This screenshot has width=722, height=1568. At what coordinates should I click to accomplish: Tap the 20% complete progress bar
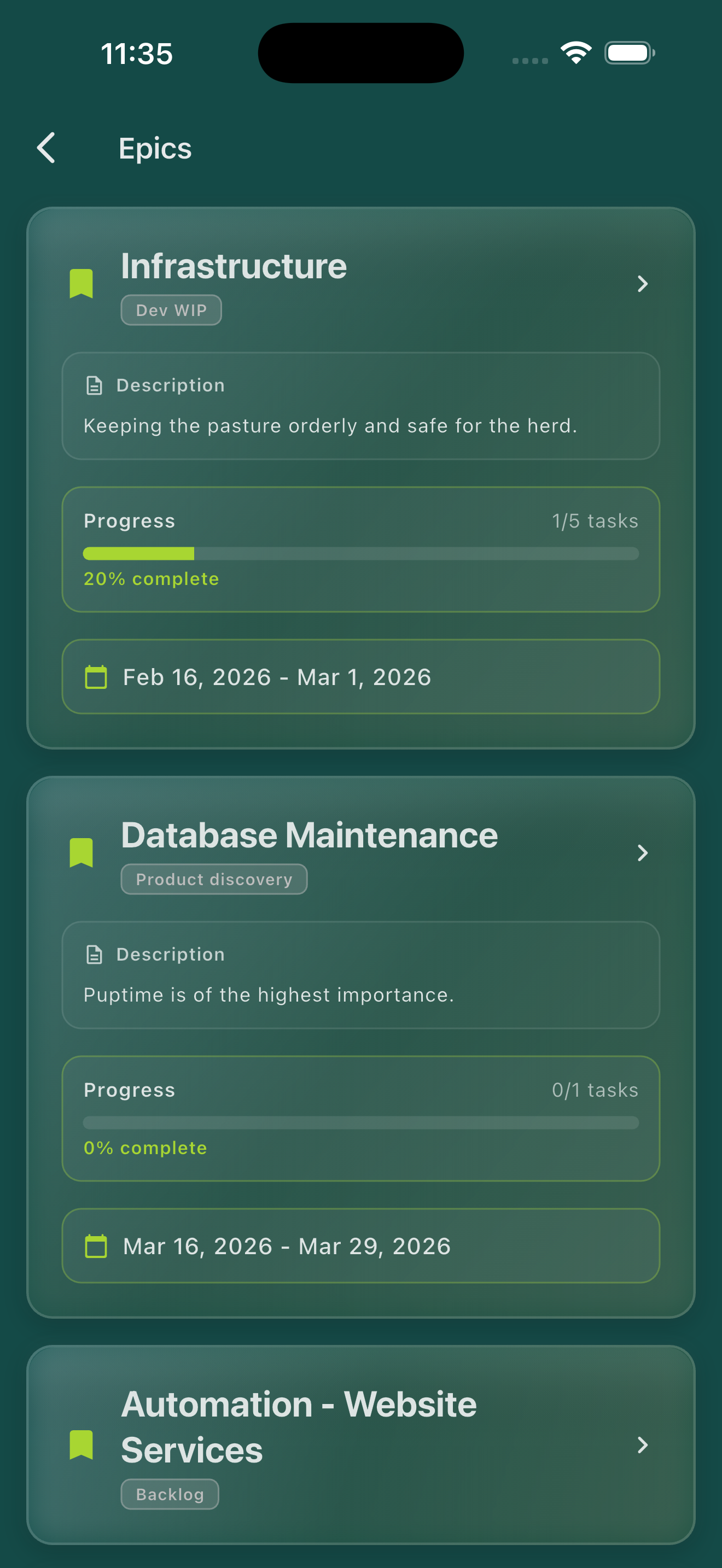(360, 553)
